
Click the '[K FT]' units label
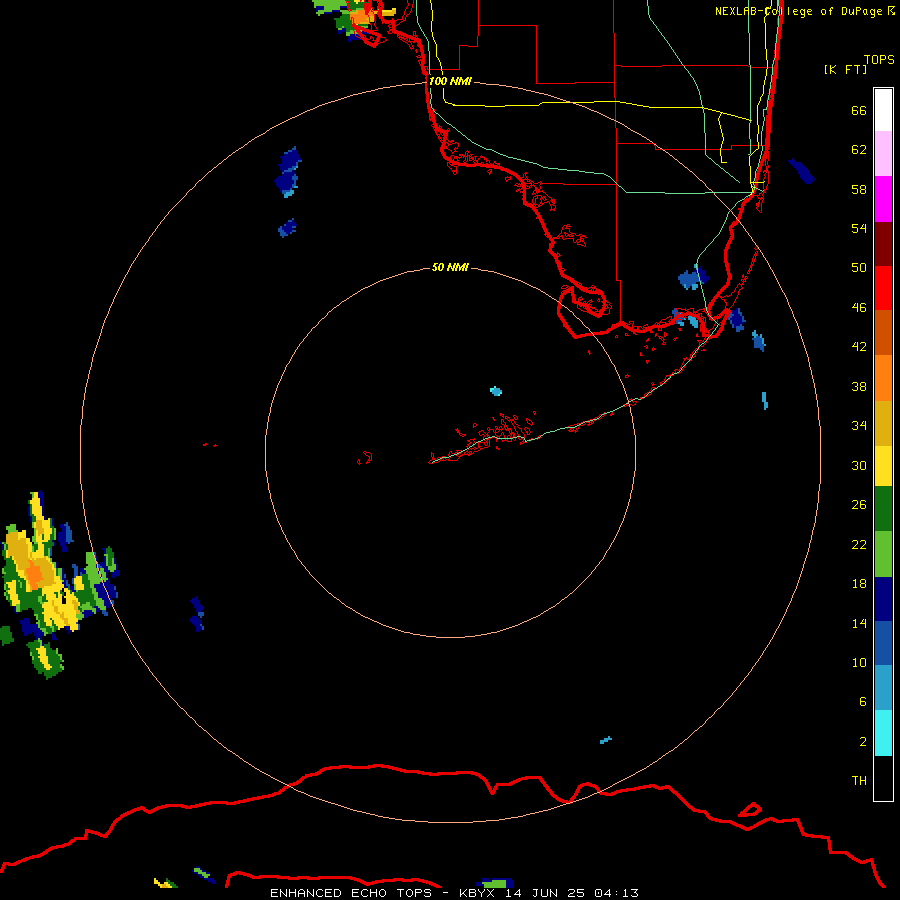[x=845, y=69]
